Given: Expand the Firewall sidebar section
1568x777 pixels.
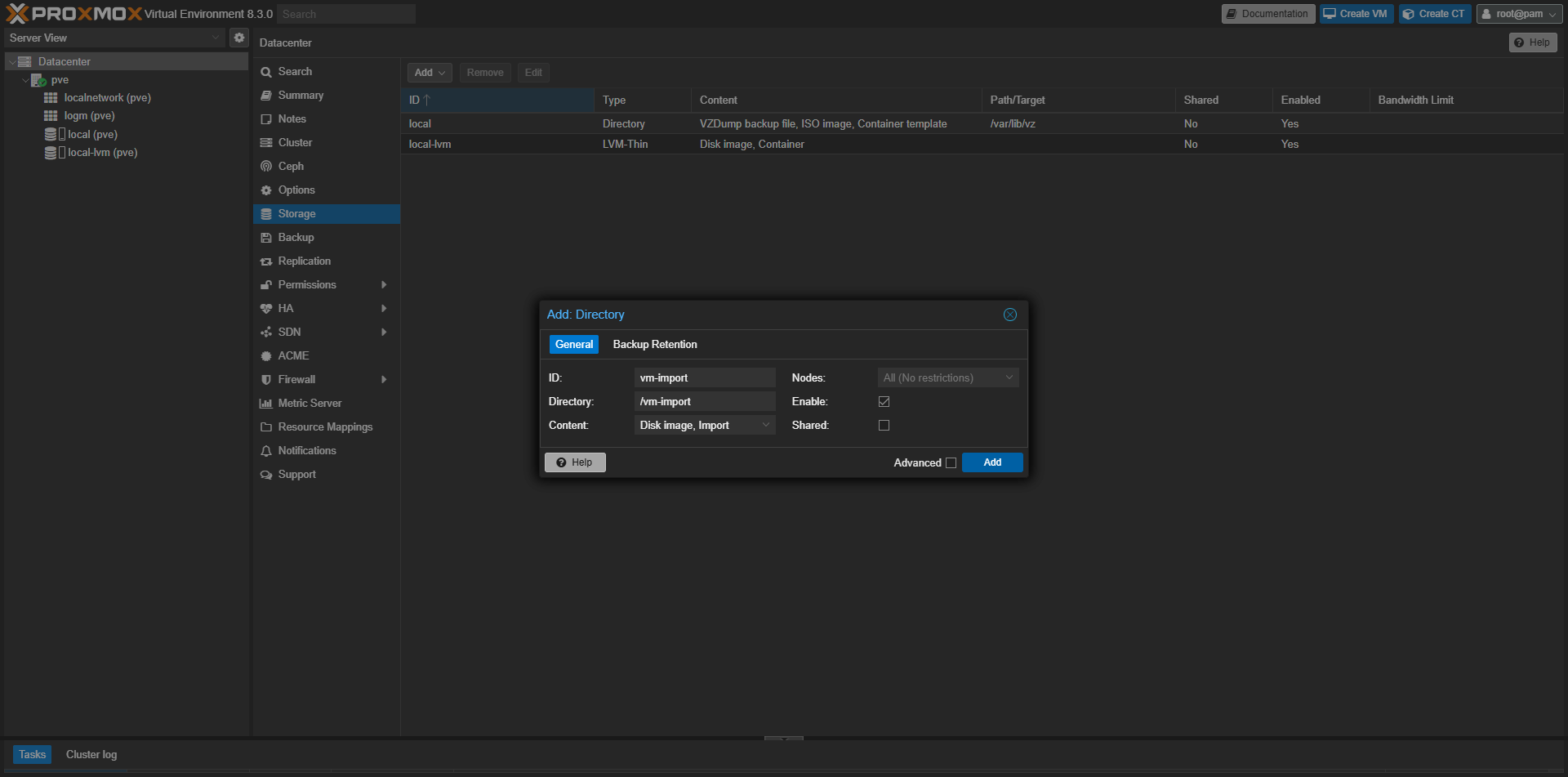Looking at the screenshot, I should tap(383, 379).
